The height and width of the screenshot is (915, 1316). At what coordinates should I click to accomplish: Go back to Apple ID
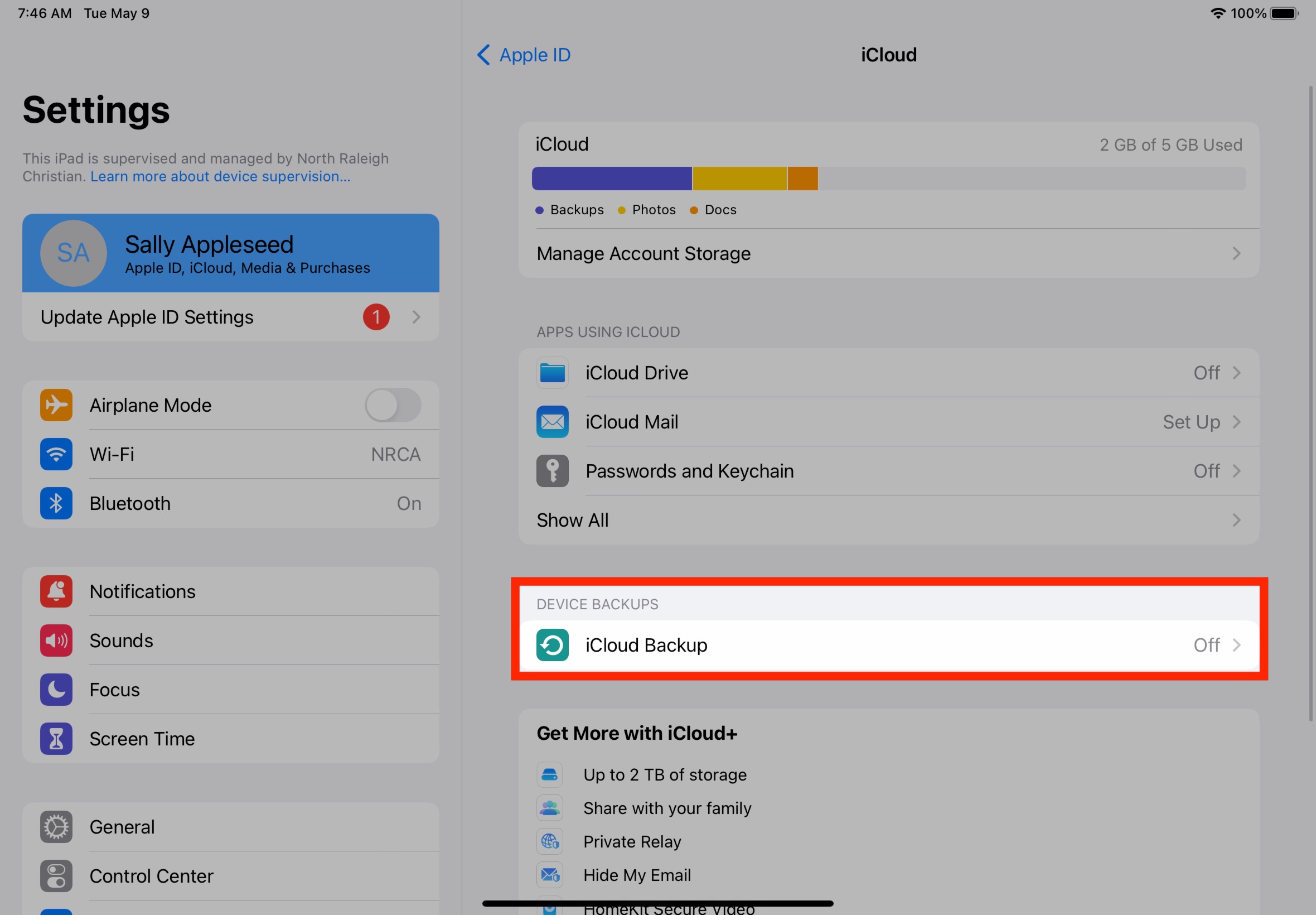point(524,55)
